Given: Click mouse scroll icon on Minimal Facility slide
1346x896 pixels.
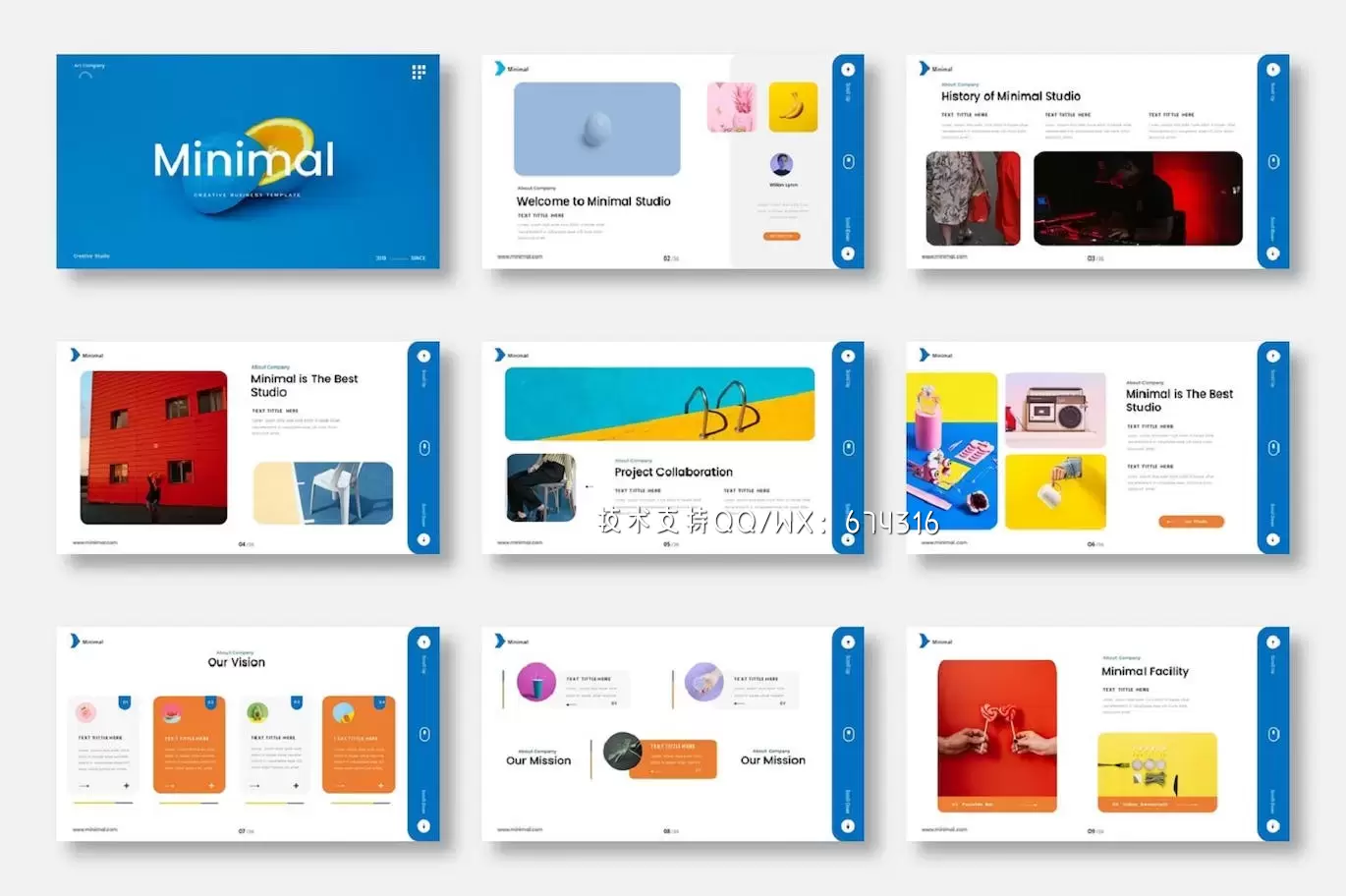Looking at the screenshot, I should 1273,734.
